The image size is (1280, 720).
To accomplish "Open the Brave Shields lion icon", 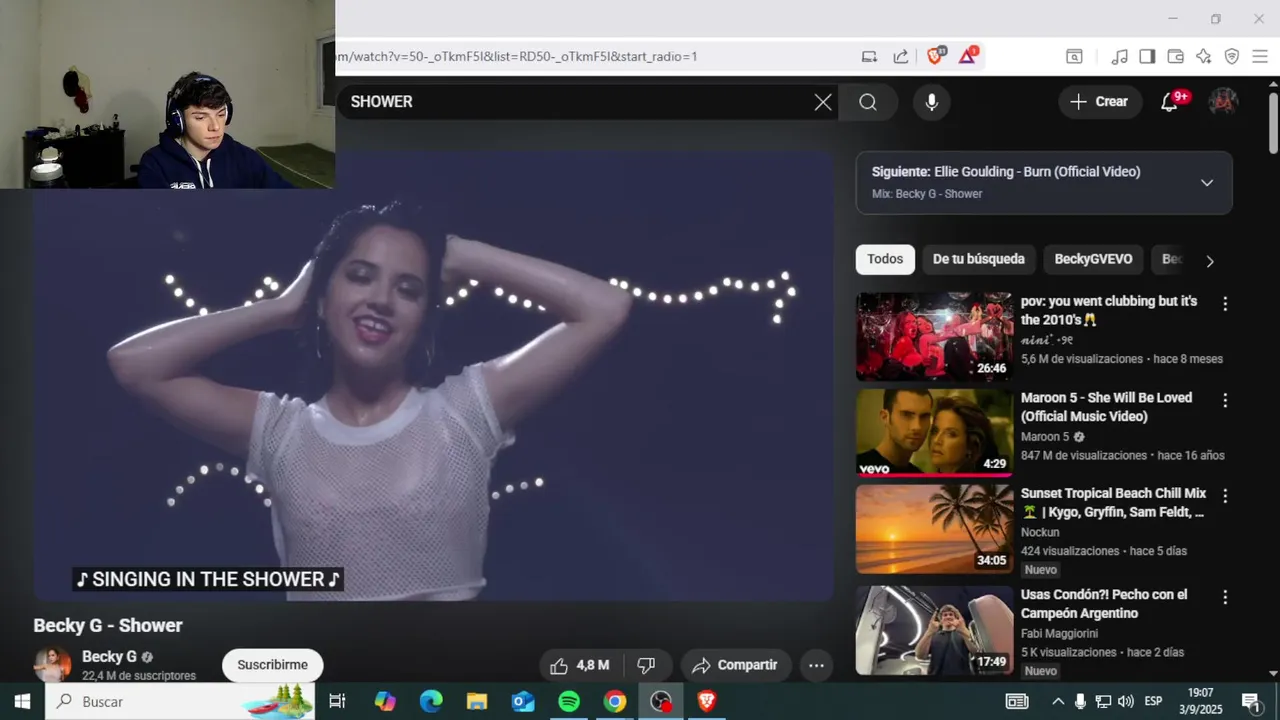I will [x=935, y=56].
